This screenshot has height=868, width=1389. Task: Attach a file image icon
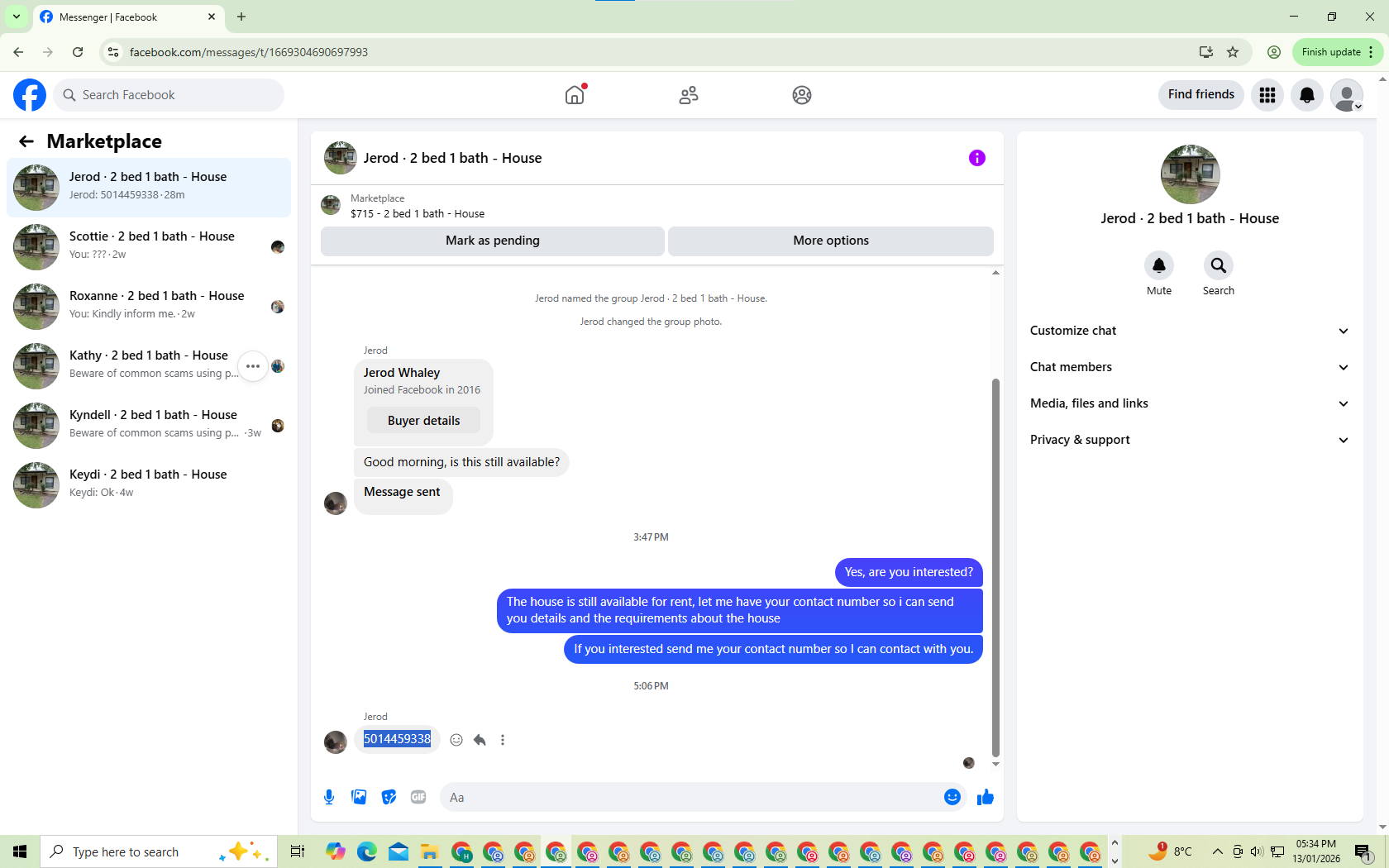pyautogui.click(x=359, y=797)
